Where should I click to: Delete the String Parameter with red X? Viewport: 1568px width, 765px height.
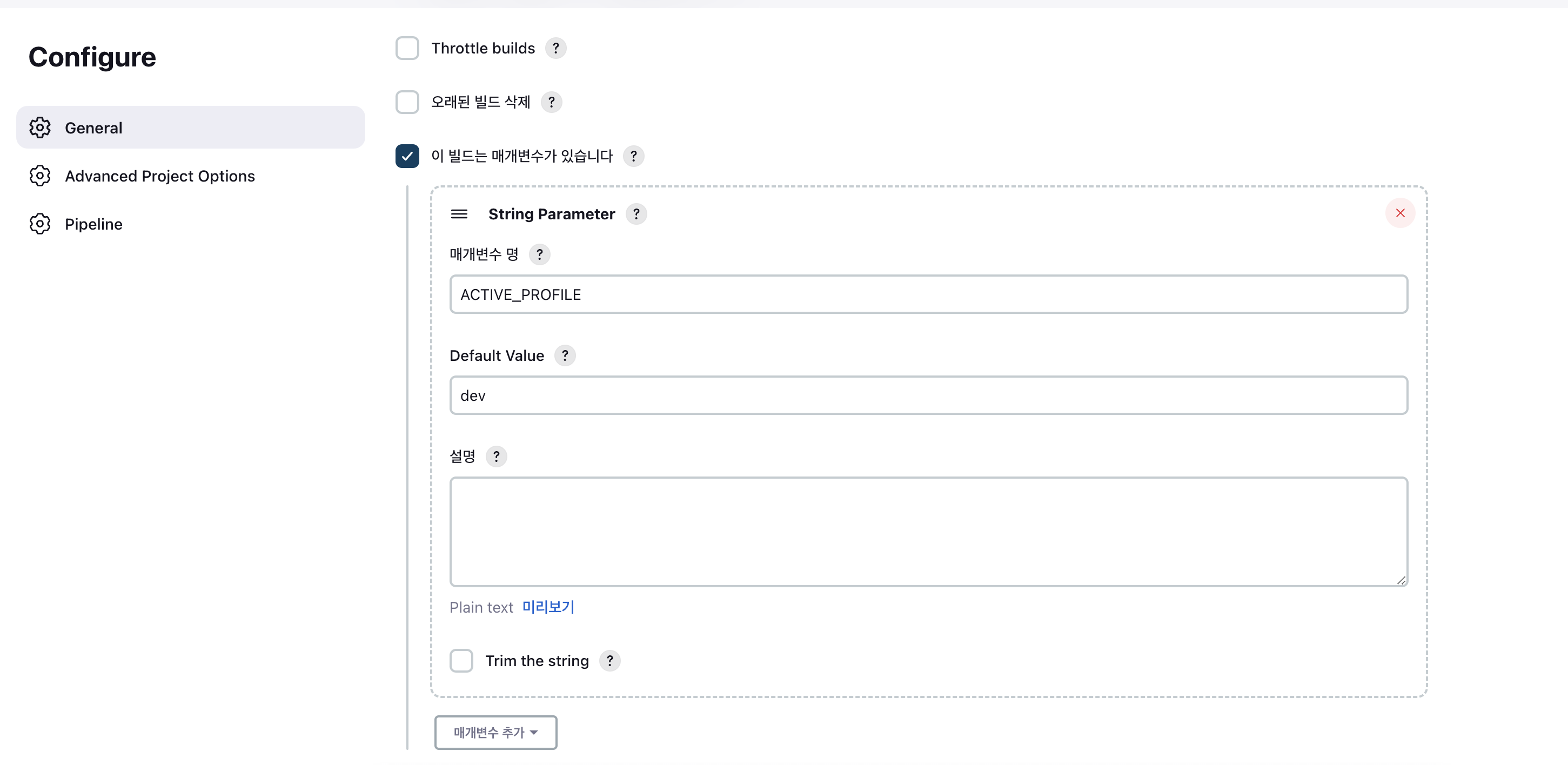(1400, 213)
